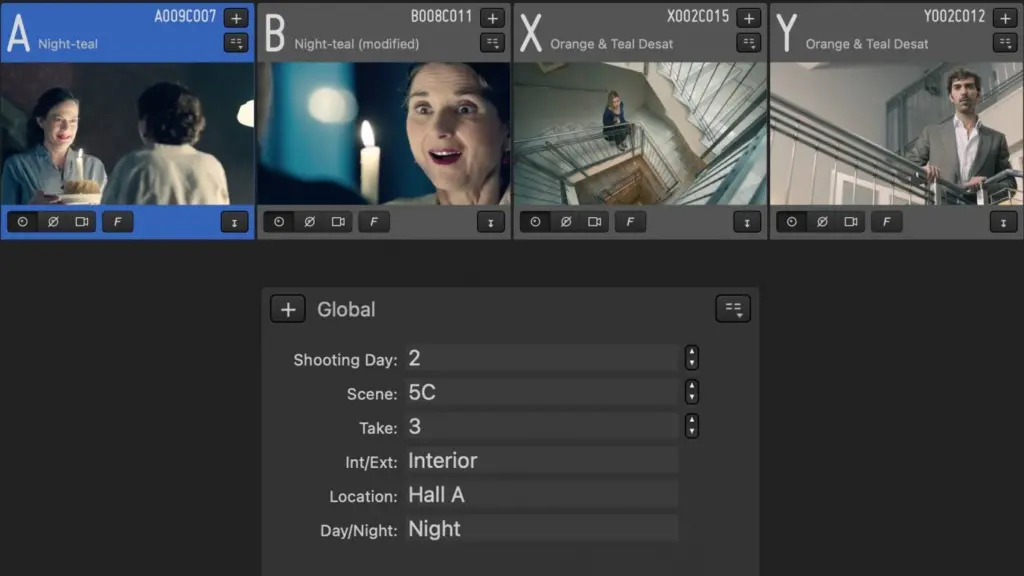Click the circular target icon under slot A
The height and width of the screenshot is (576, 1024).
[x=23, y=222]
